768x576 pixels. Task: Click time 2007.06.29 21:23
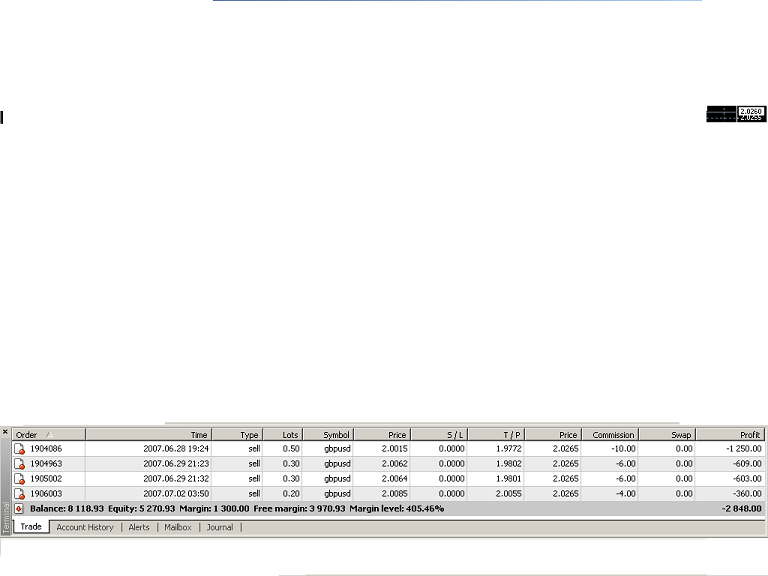pyautogui.click(x=176, y=464)
